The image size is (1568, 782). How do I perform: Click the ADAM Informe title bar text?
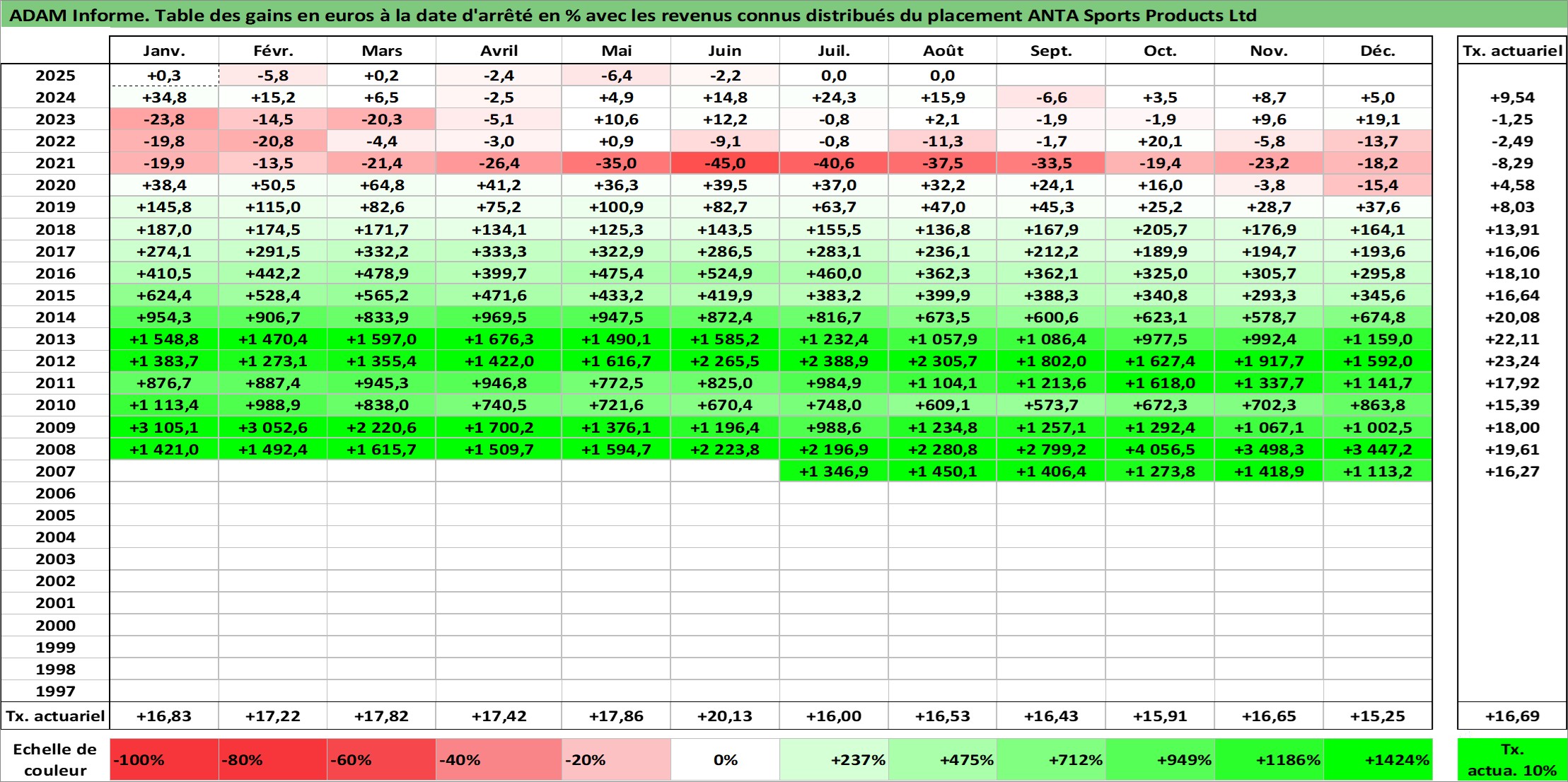tap(633, 15)
